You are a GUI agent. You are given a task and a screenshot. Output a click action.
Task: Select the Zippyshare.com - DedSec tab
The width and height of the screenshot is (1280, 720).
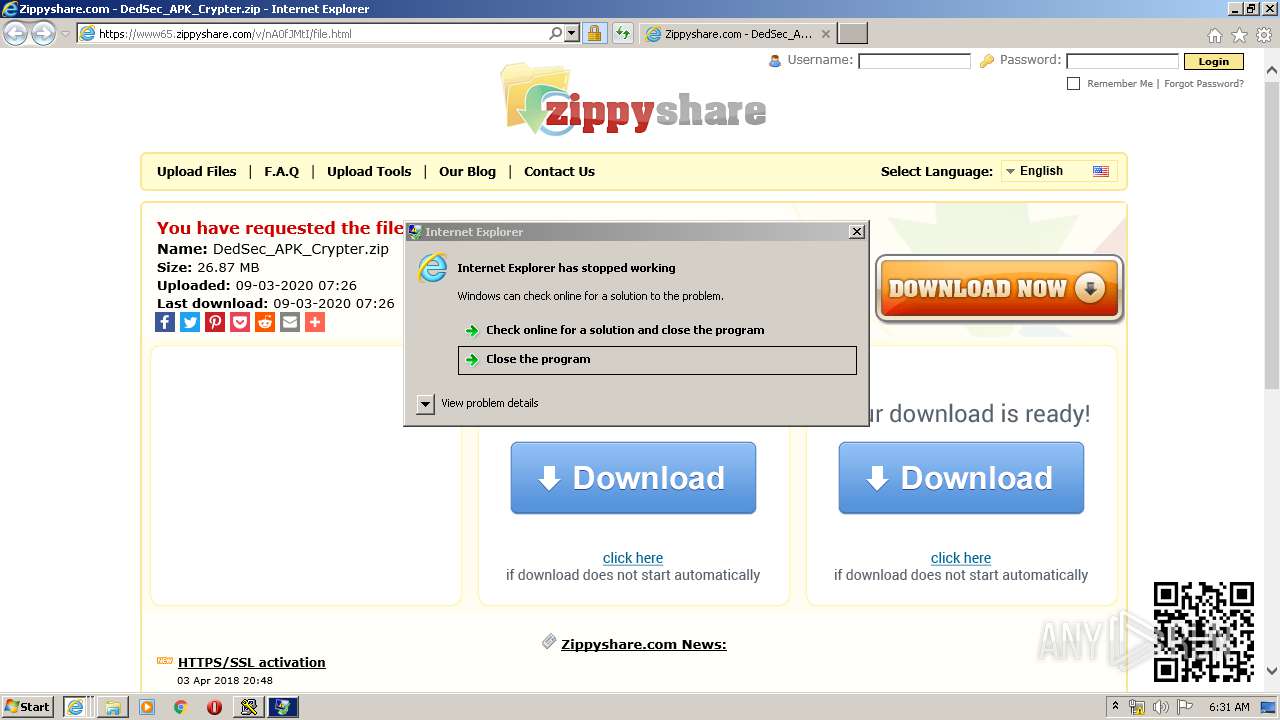coord(738,33)
